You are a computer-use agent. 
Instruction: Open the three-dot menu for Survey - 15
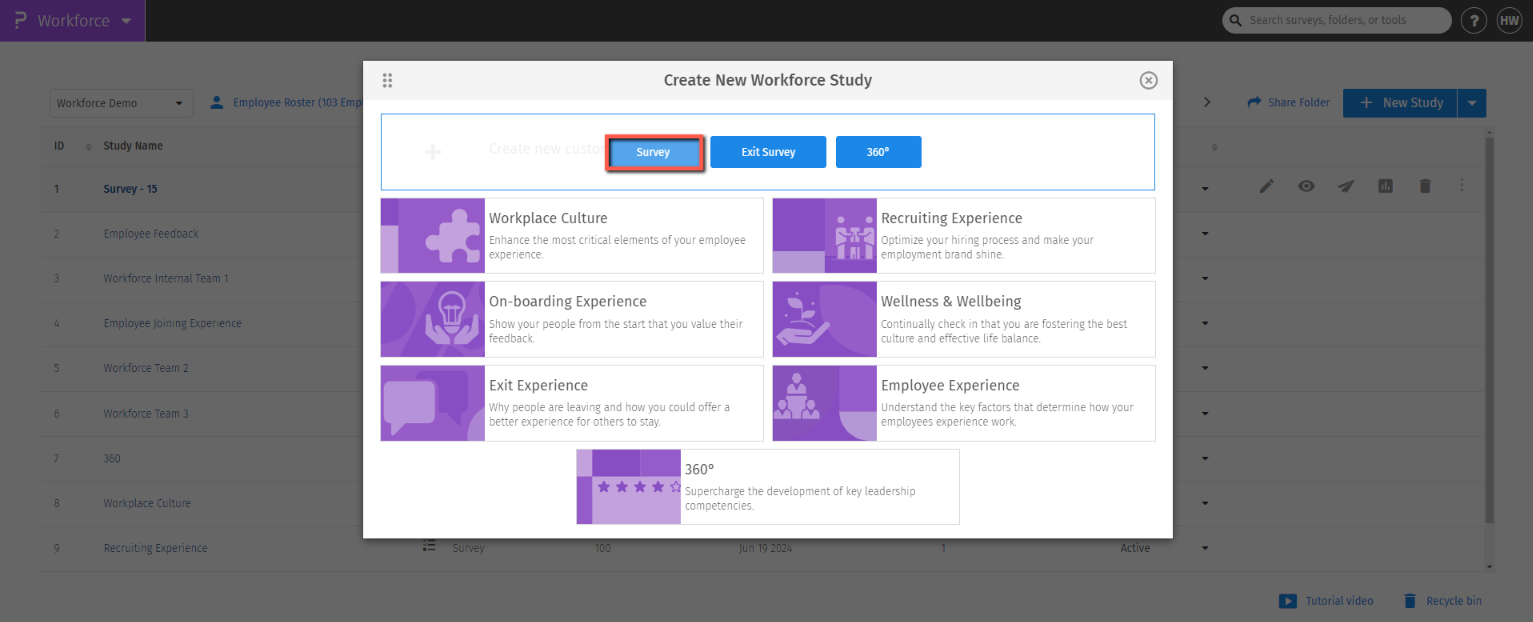point(1461,186)
